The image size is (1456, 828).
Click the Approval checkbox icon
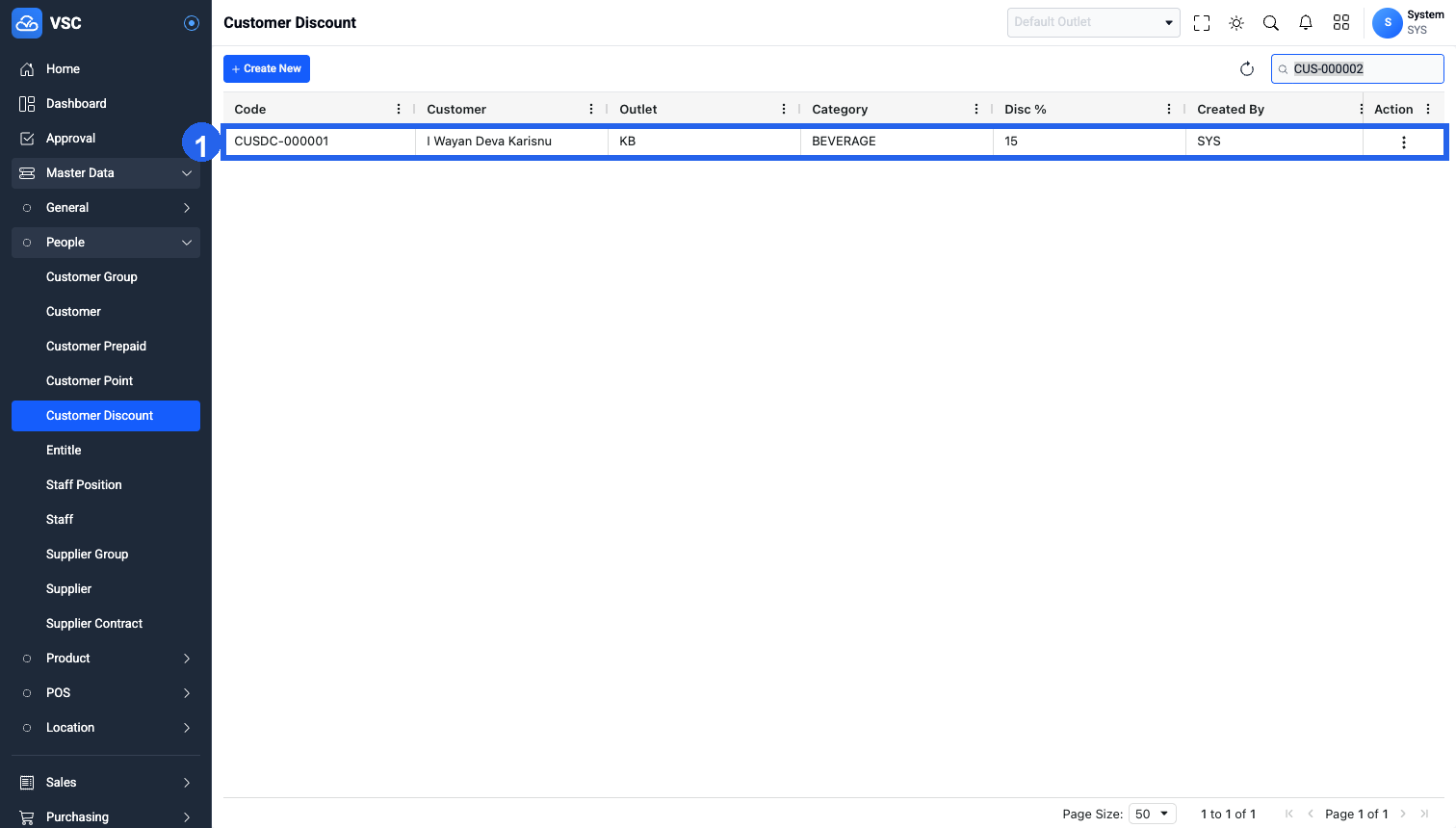pos(27,139)
